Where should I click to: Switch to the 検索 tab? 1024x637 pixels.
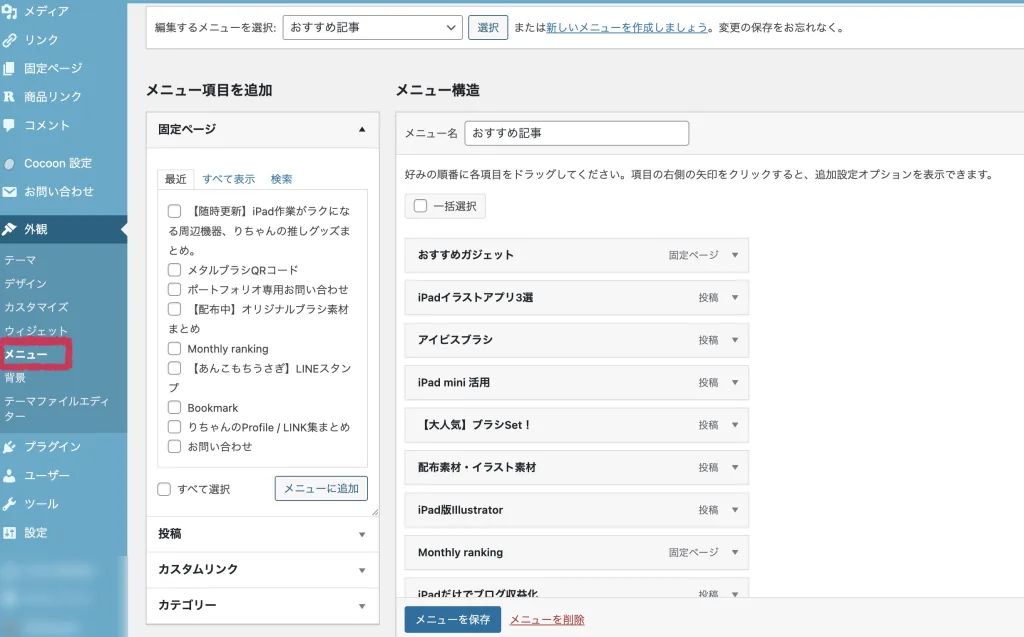coord(281,179)
